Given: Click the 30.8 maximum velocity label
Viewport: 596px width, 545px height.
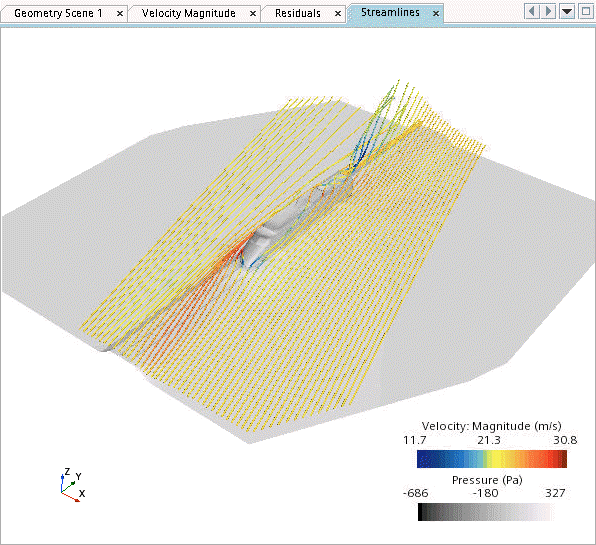Looking at the screenshot, I should pyautogui.click(x=565, y=440).
